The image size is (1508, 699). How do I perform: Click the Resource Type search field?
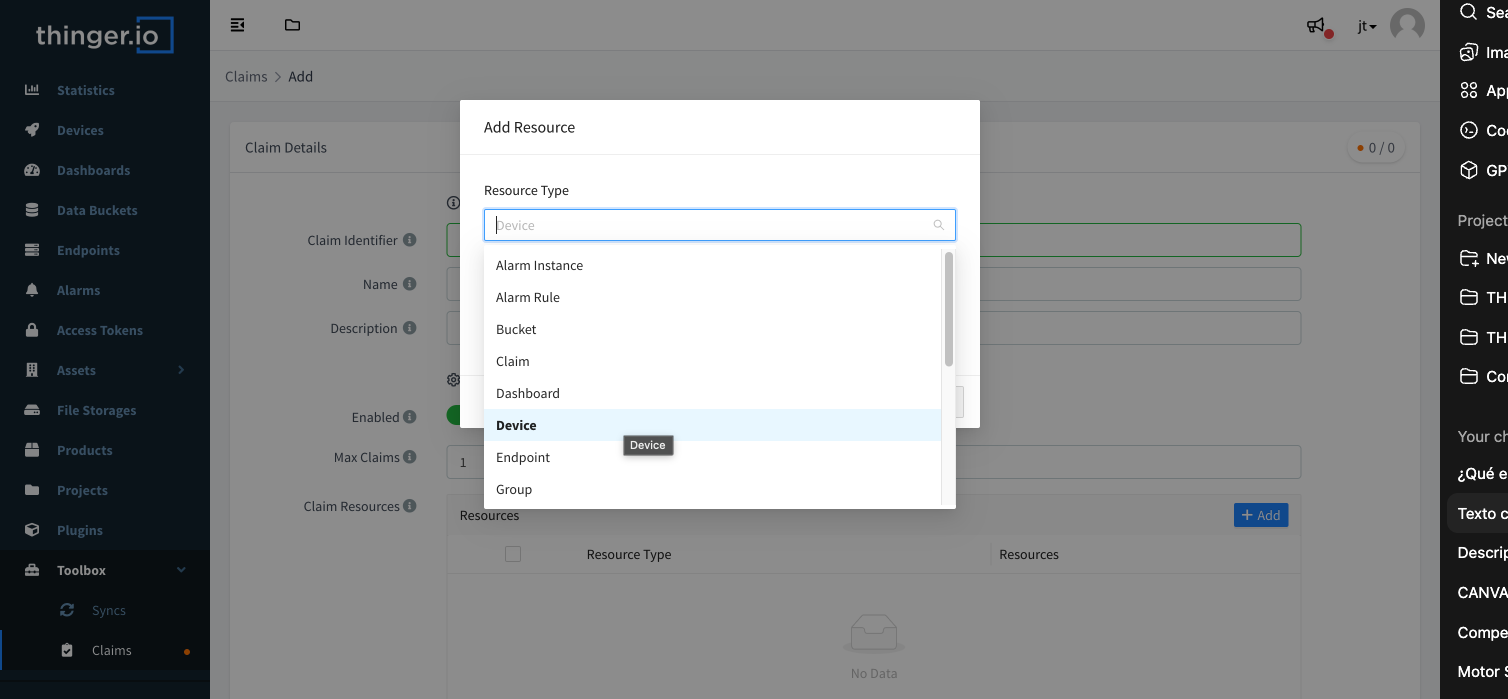pyautogui.click(x=712, y=225)
